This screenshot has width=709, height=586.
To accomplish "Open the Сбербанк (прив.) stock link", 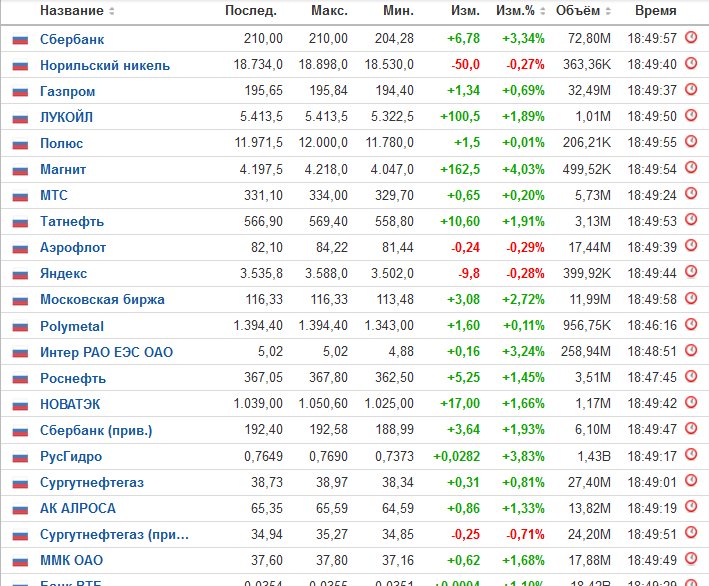I will pos(96,430).
